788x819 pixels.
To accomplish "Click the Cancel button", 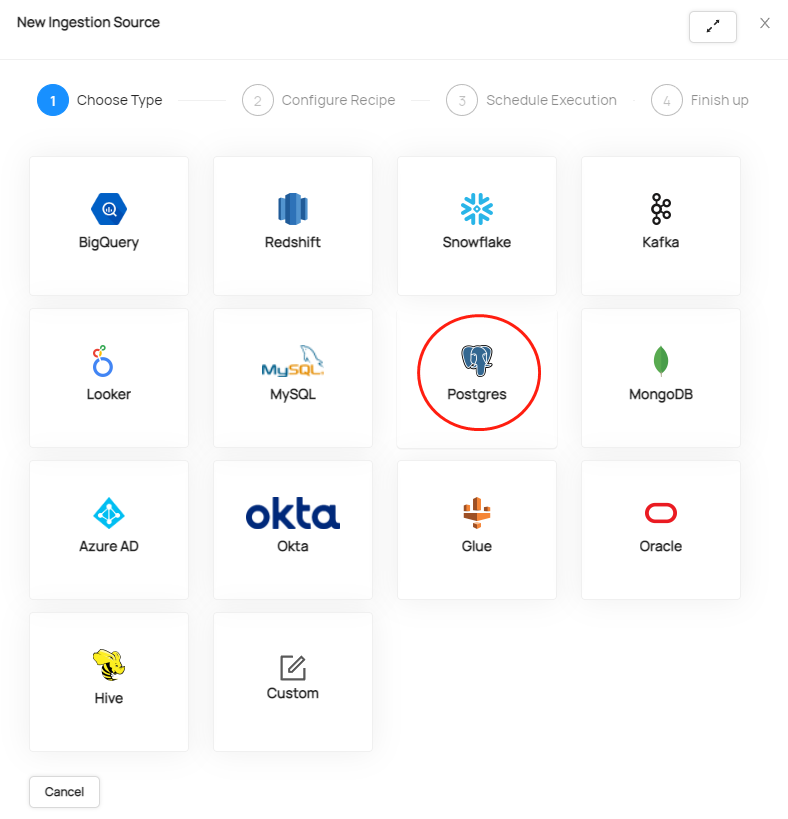I will (64, 791).
